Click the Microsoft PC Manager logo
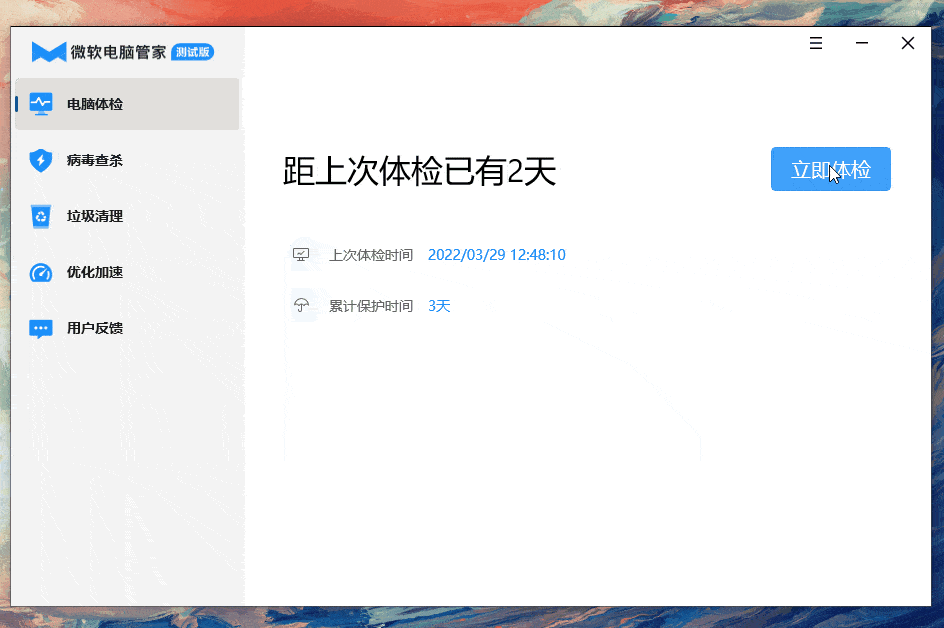This screenshot has width=944, height=628. [x=49, y=52]
